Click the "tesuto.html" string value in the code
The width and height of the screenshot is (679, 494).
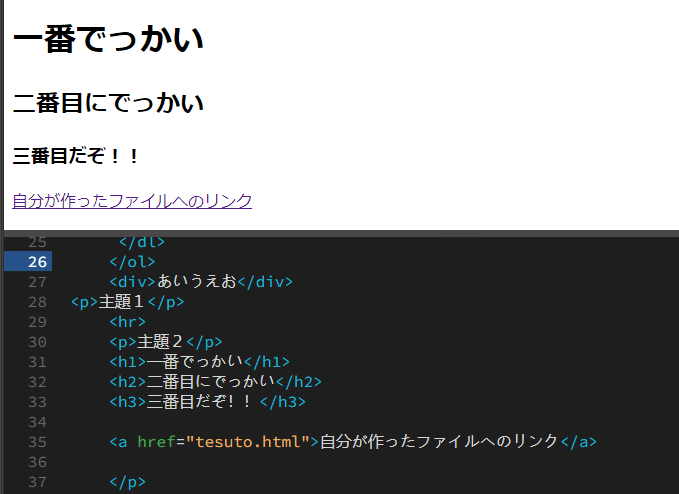[248, 442]
